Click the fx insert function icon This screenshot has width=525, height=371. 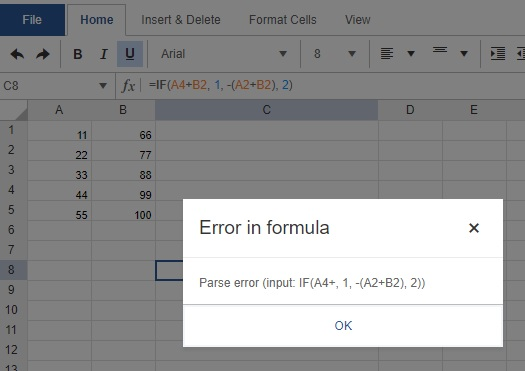pyautogui.click(x=128, y=86)
